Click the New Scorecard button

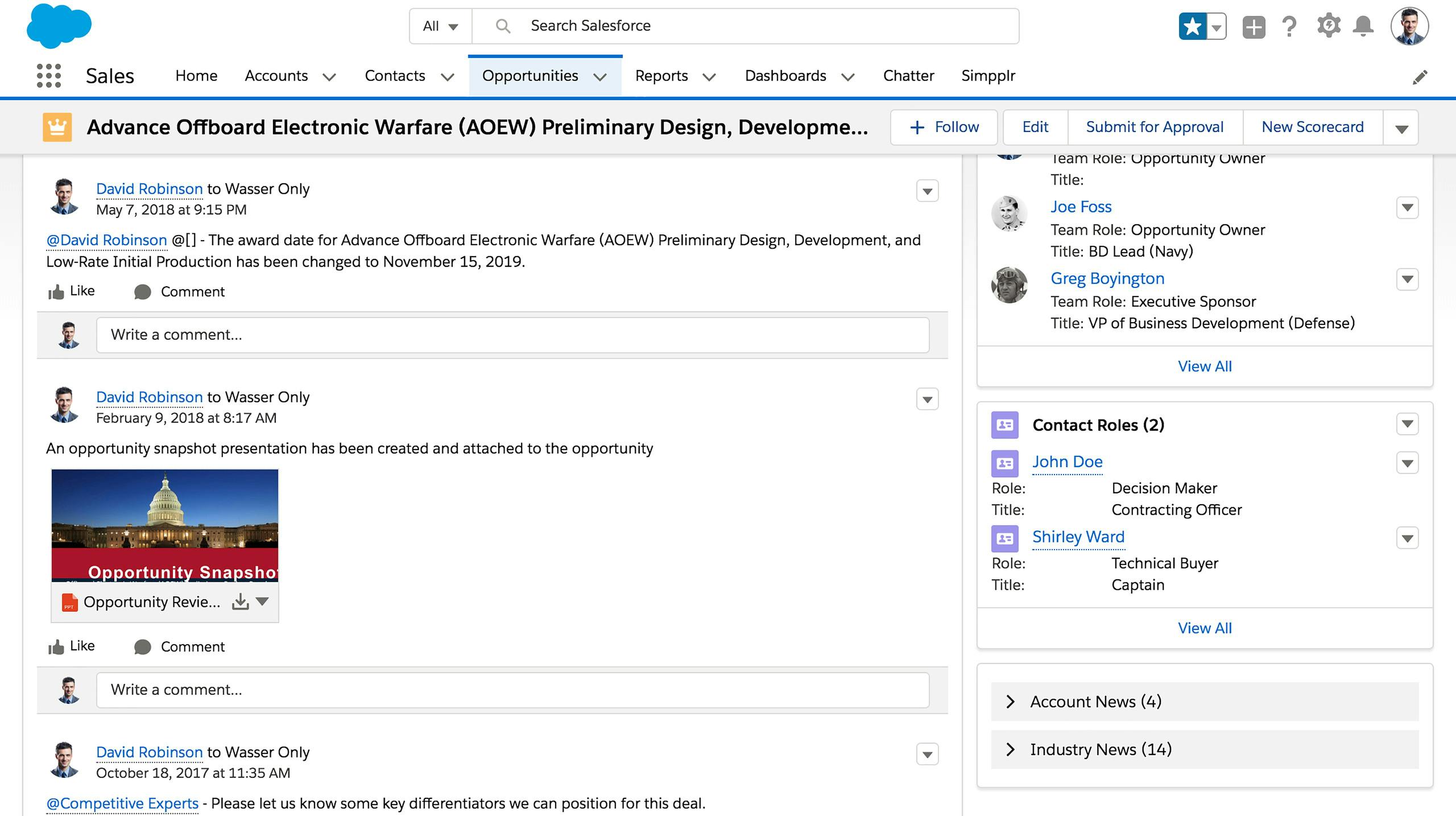pyautogui.click(x=1313, y=127)
